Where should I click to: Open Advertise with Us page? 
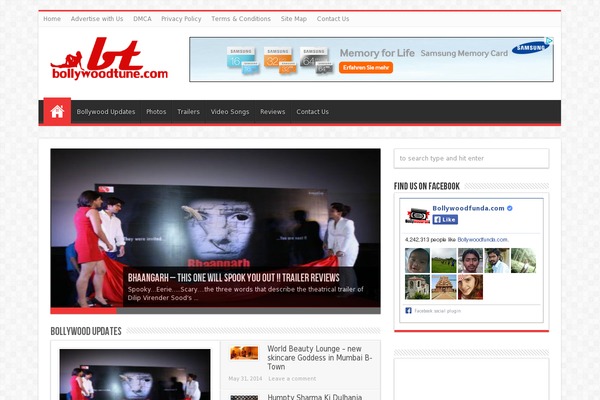tap(97, 19)
